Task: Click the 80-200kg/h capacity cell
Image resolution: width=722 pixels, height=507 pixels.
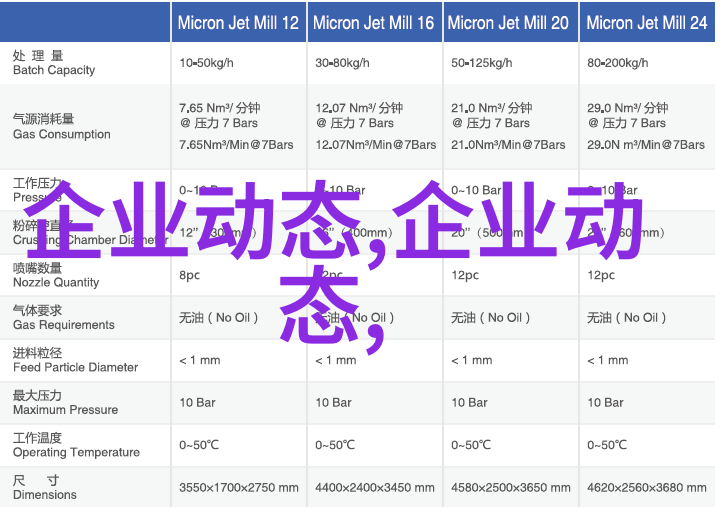Action: [617, 63]
